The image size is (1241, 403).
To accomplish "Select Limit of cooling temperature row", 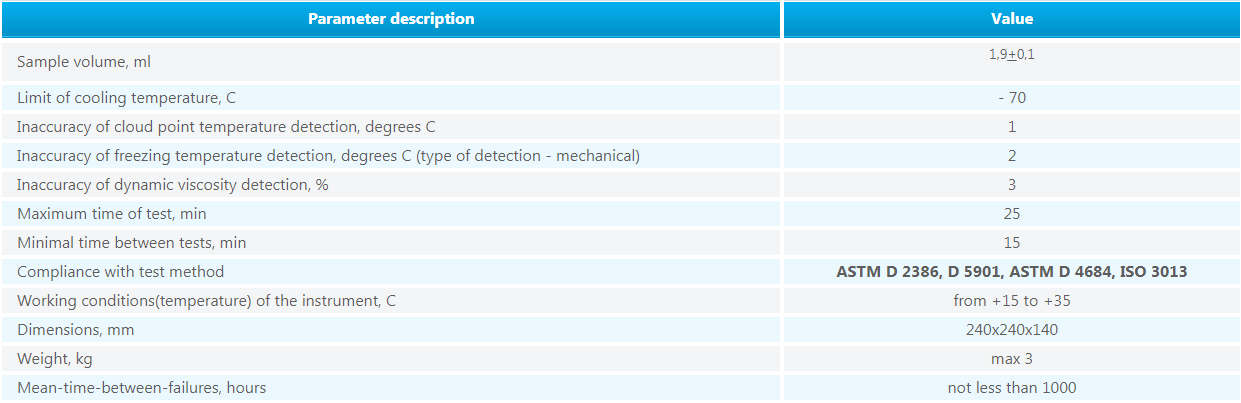I will point(621,98).
